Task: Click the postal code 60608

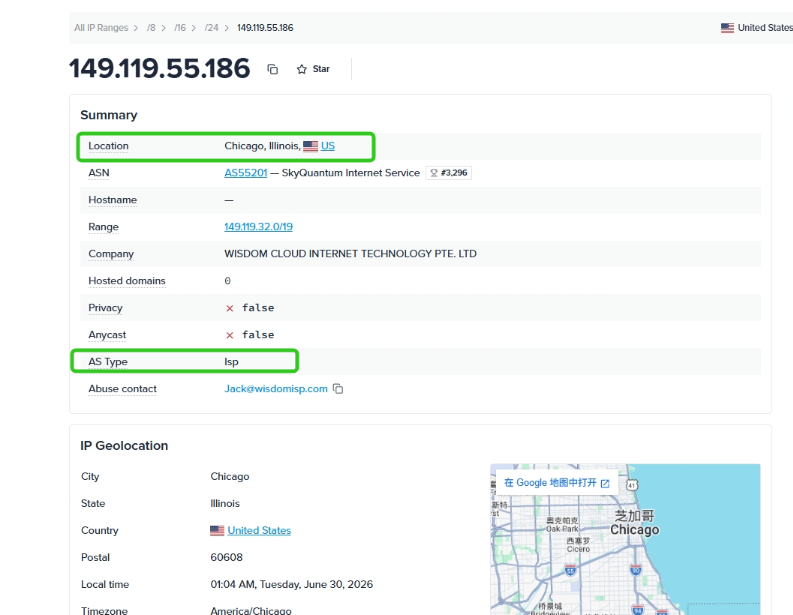Action: [x=226, y=557]
